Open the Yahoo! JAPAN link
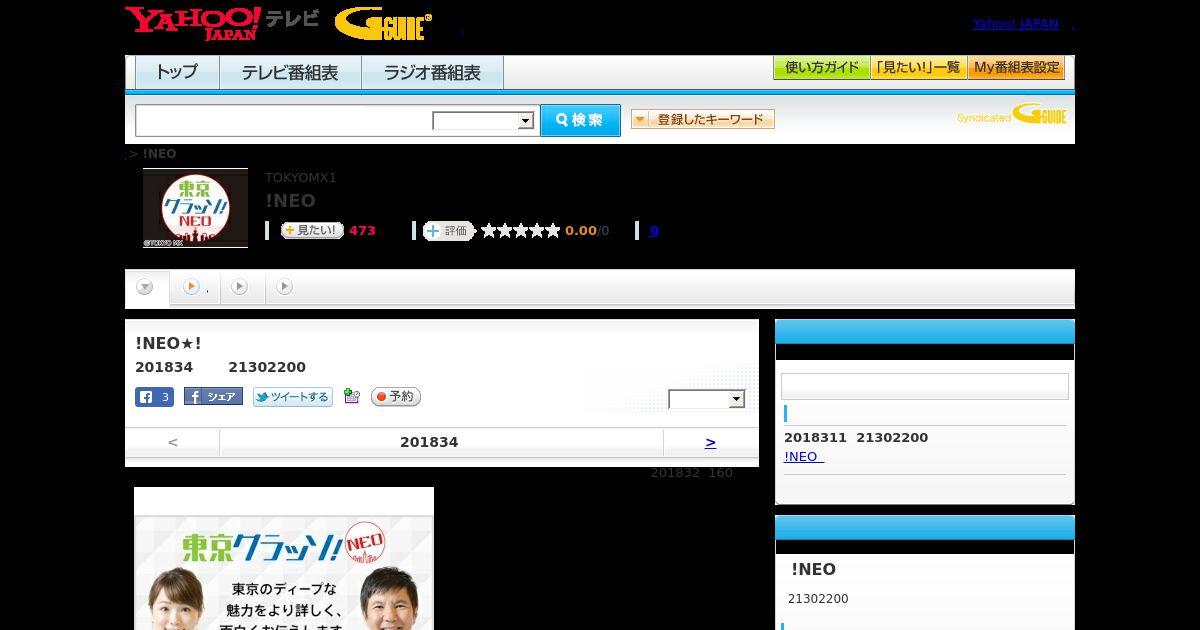Viewport: 1200px width, 630px height. pyautogui.click(x=1015, y=23)
